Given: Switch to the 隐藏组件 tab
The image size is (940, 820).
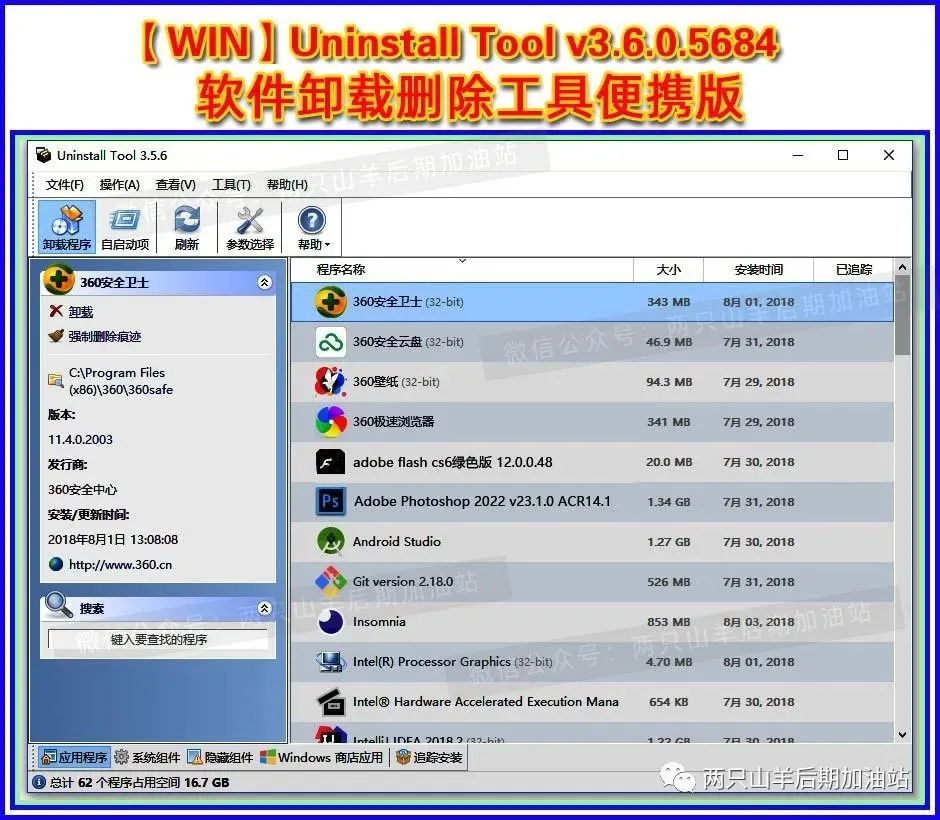Looking at the screenshot, I should point(220,758).
